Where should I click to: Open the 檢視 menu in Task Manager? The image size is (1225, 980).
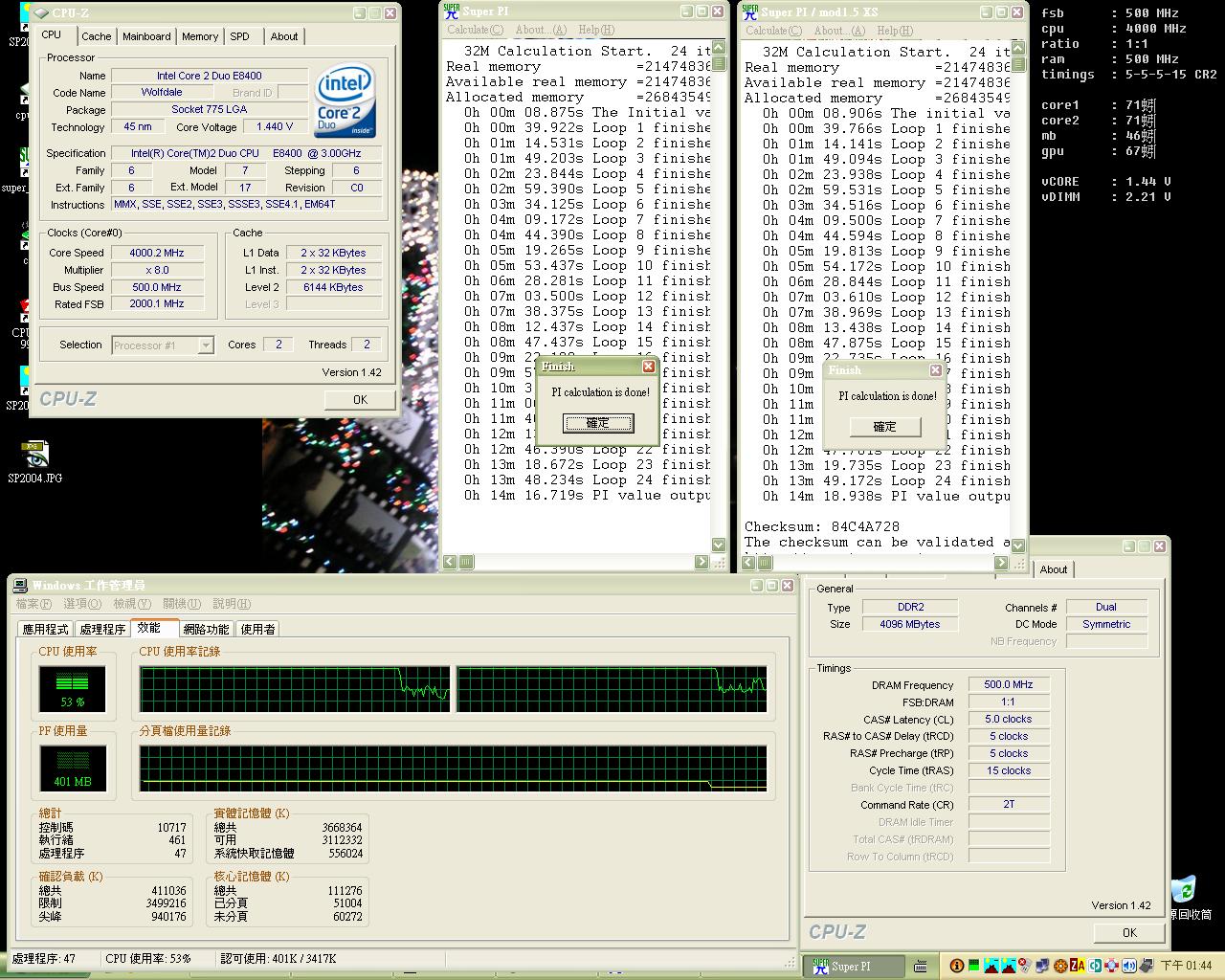132,604
